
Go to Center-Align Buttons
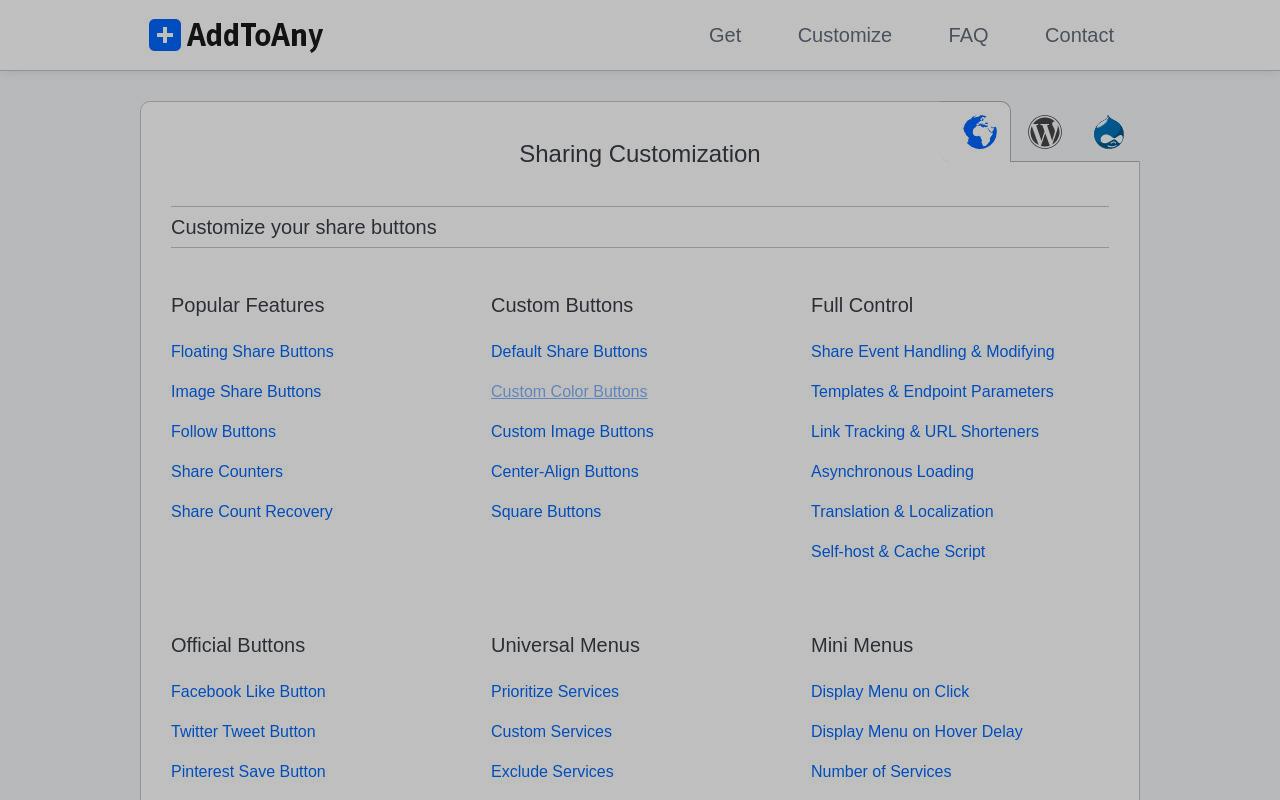pos(564,471)
